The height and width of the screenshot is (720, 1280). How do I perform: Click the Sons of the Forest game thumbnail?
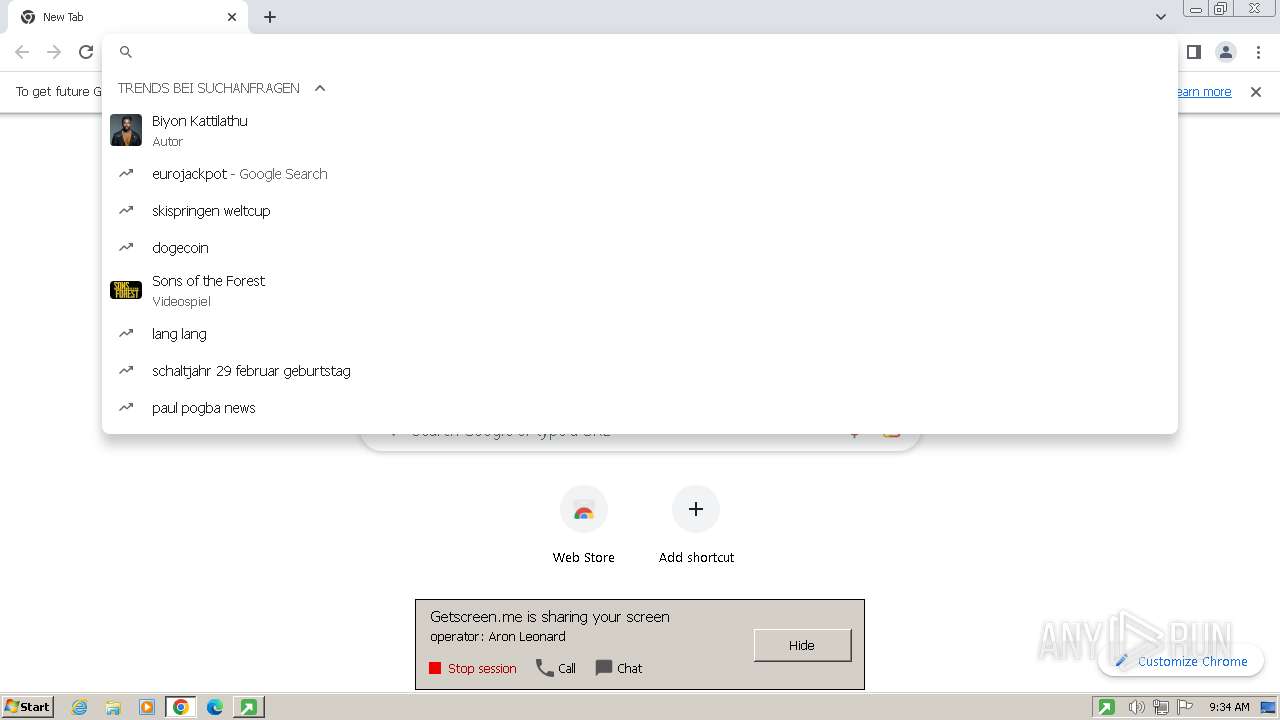tap(126, 290)
